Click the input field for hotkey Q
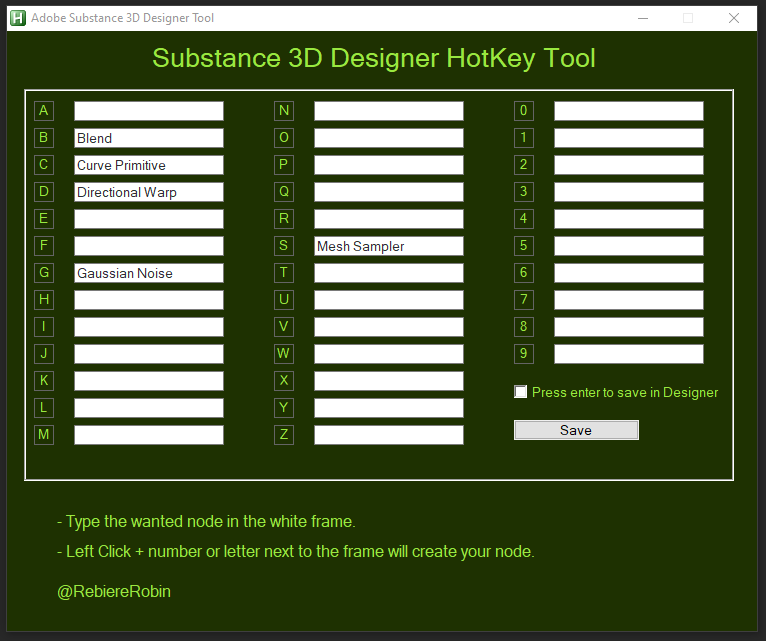The image size is (766, 641). (x=389, y=192)
